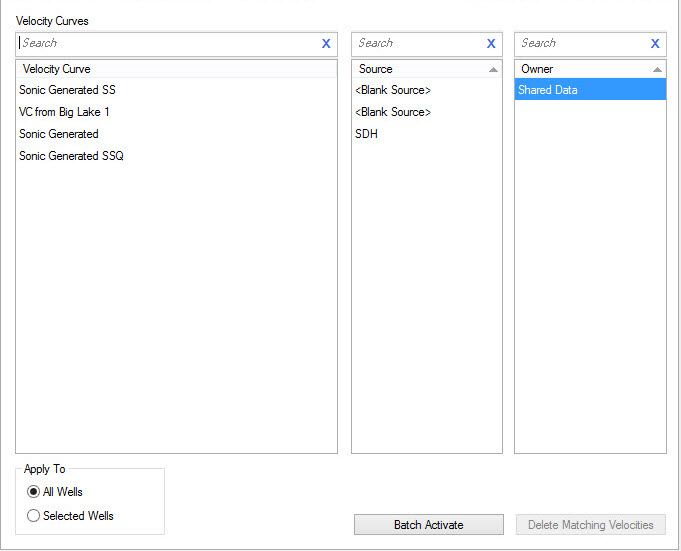This screenshot has height=551, width=681.
Task: Focus the Owner search input box
Action: point(582,44)
